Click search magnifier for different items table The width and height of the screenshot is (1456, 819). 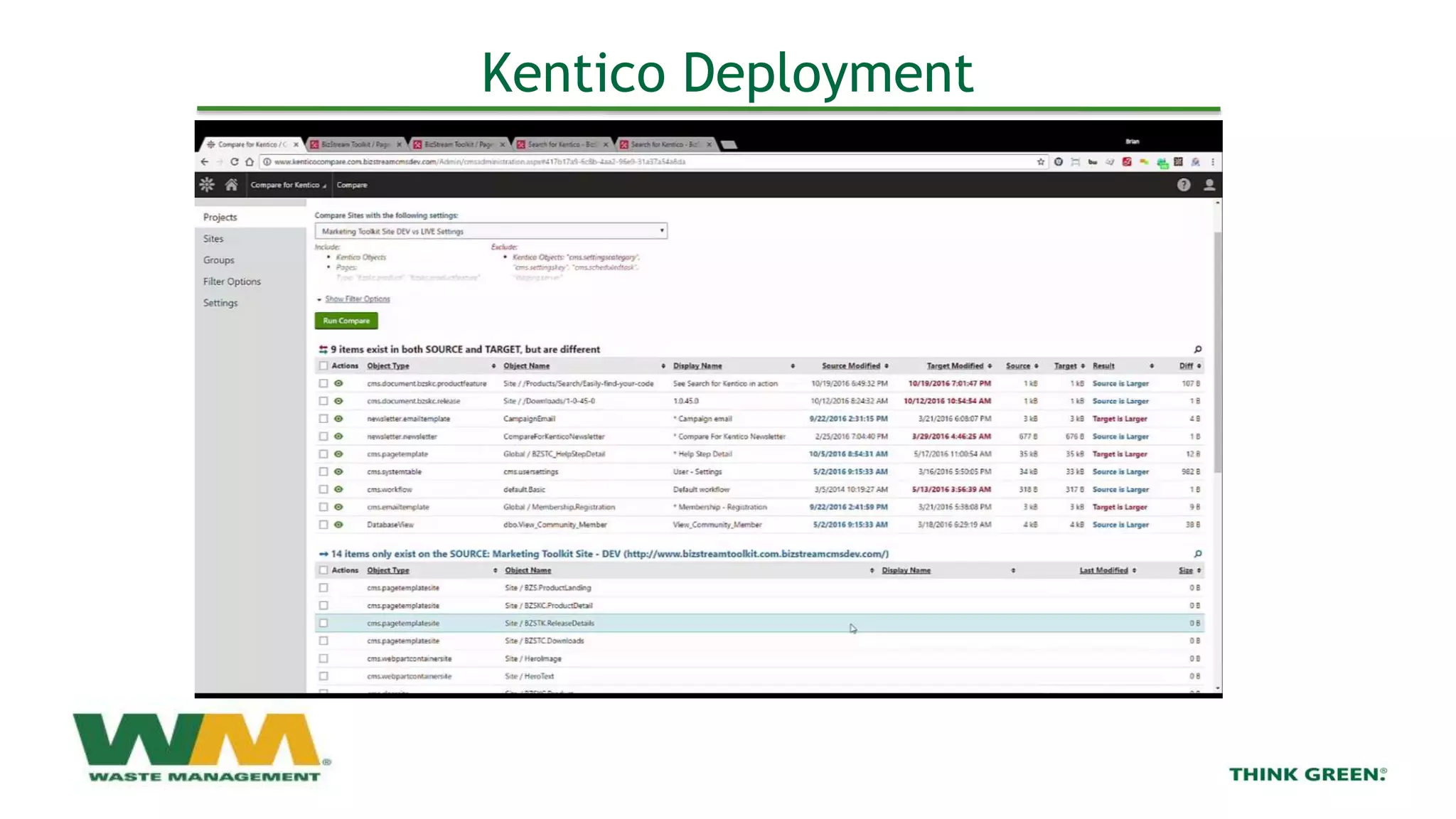pyautogui.click(x=1197, y=350)
